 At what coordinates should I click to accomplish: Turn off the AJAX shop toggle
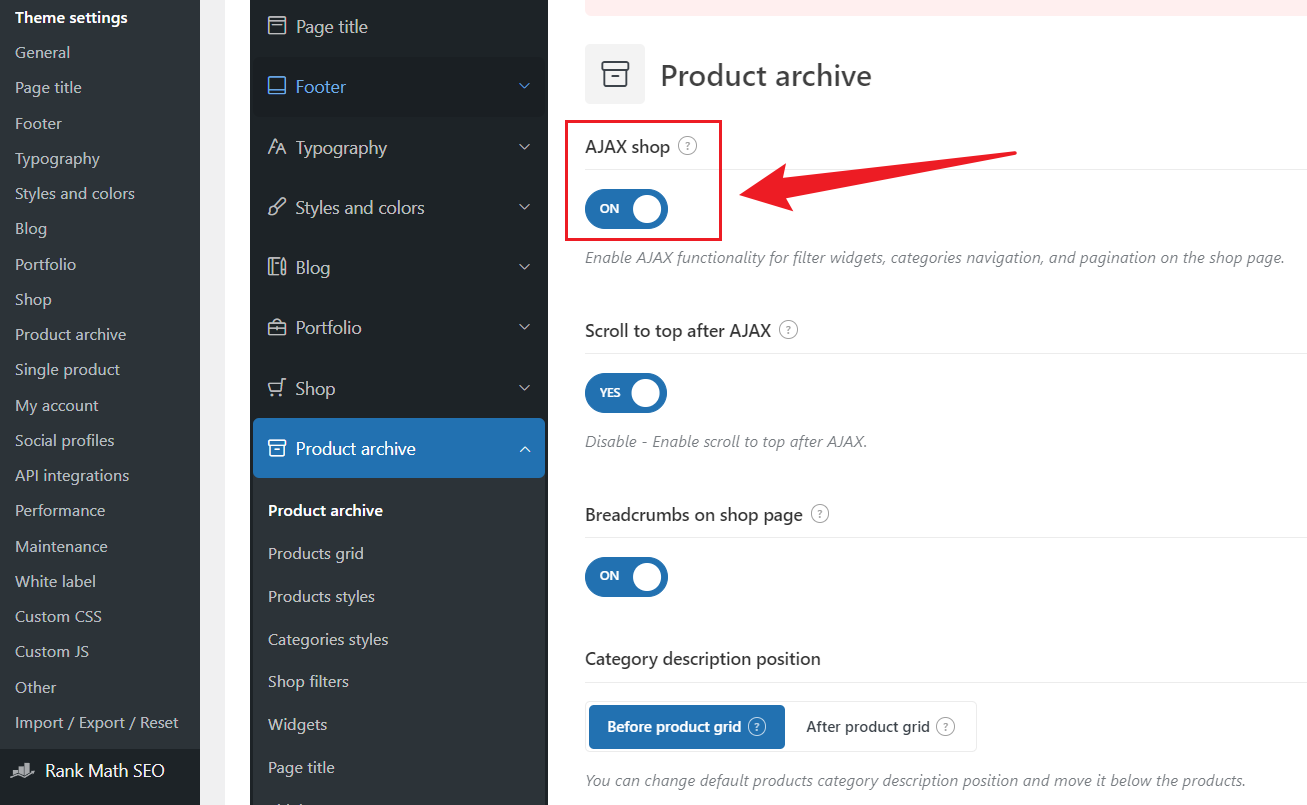pyautogui.click(x=626, y=209)
